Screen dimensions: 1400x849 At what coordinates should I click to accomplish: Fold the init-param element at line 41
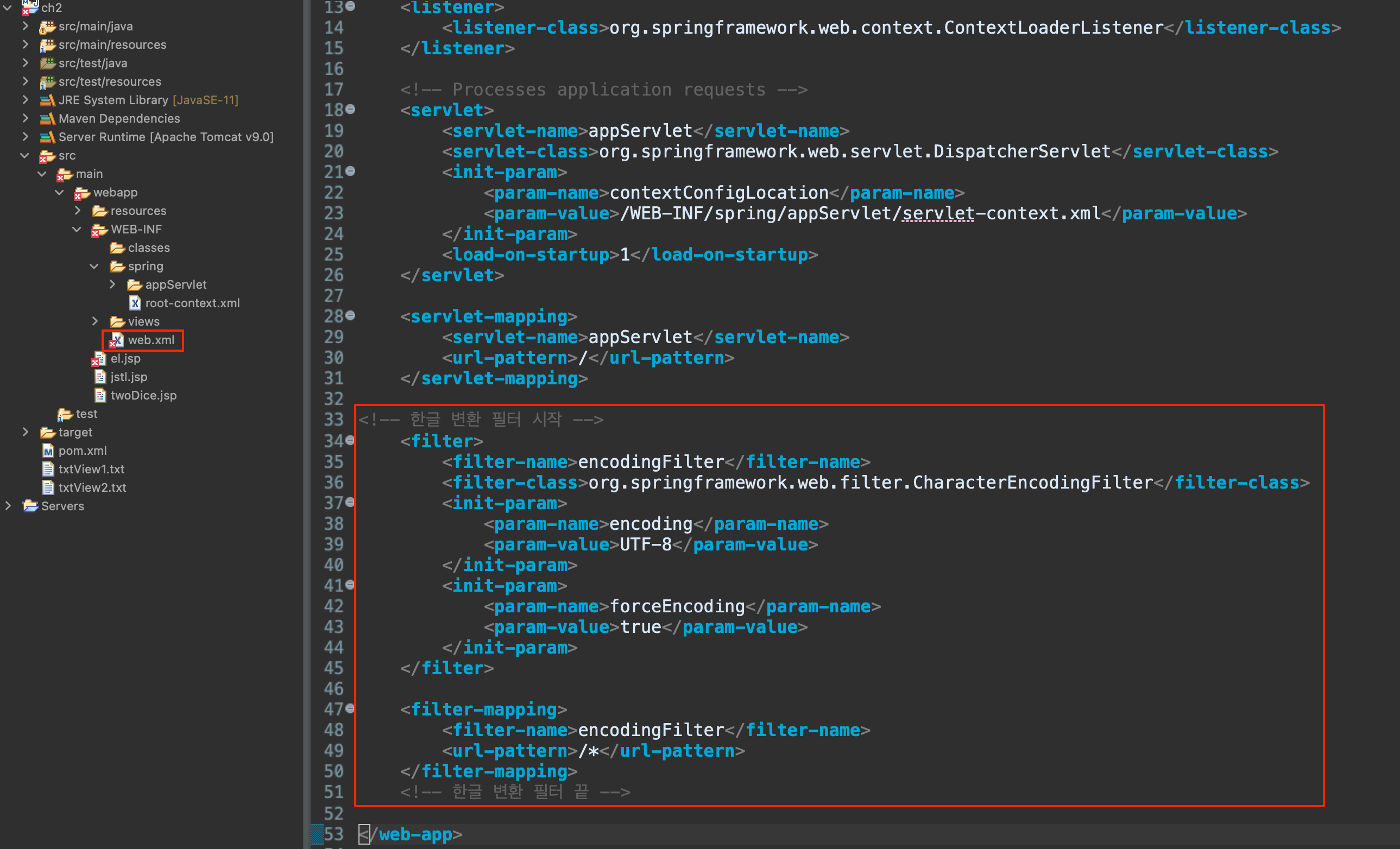pyautogui.click(x=351, y=584)
